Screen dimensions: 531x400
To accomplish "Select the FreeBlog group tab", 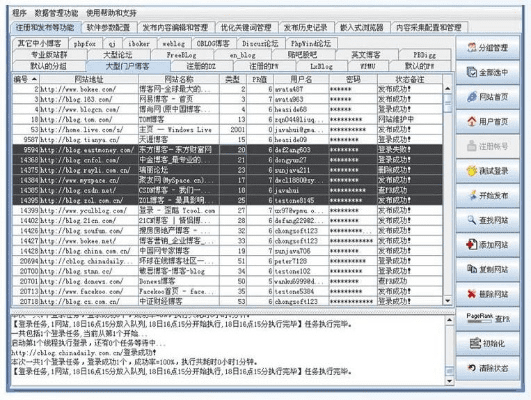I will point(182,55).
